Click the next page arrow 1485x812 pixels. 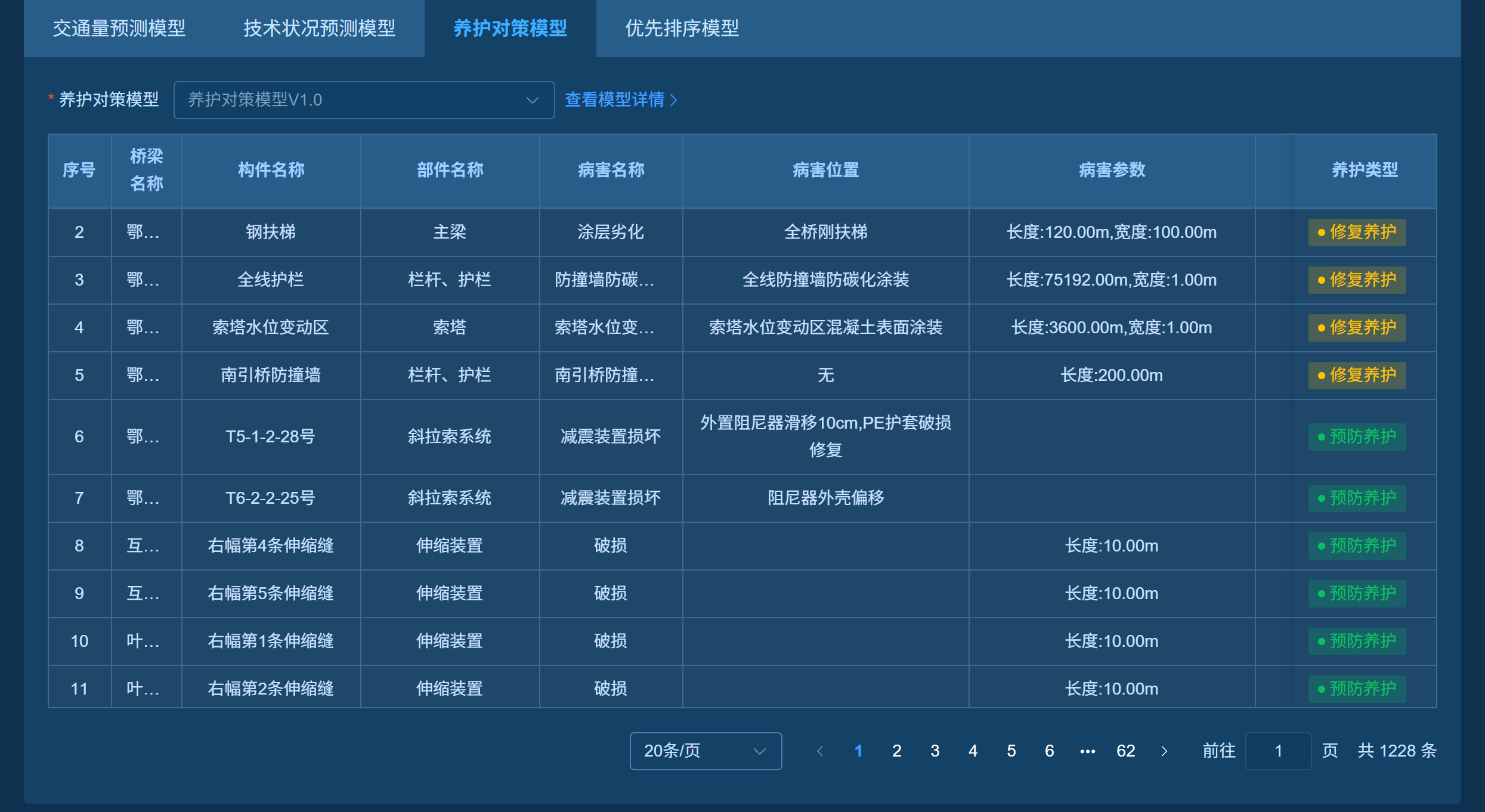[1164, 751]
